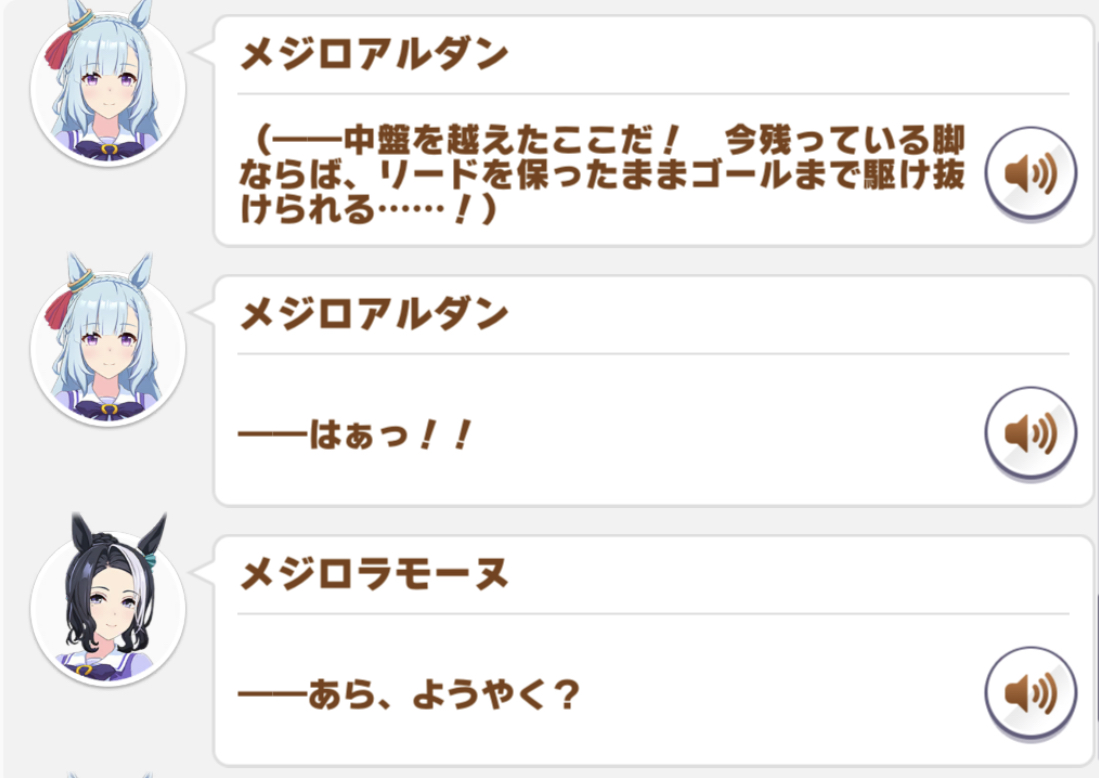Play voice clip for the はぁっ！！ line
The width and height of the screenshot is (1099, 778).
1030,433
